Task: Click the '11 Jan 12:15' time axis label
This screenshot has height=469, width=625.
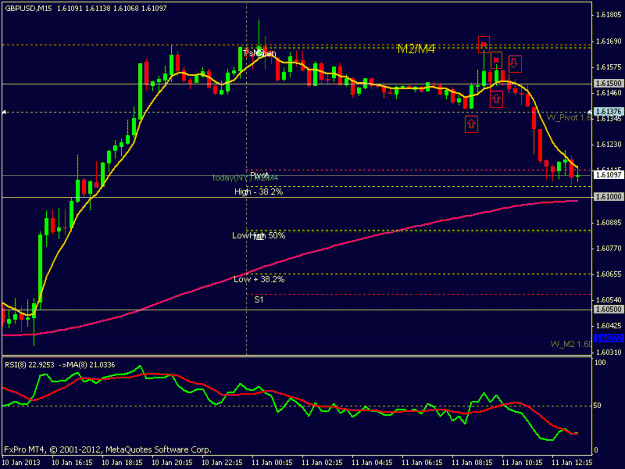Action: pyautogui.click(x=572, y=463)
